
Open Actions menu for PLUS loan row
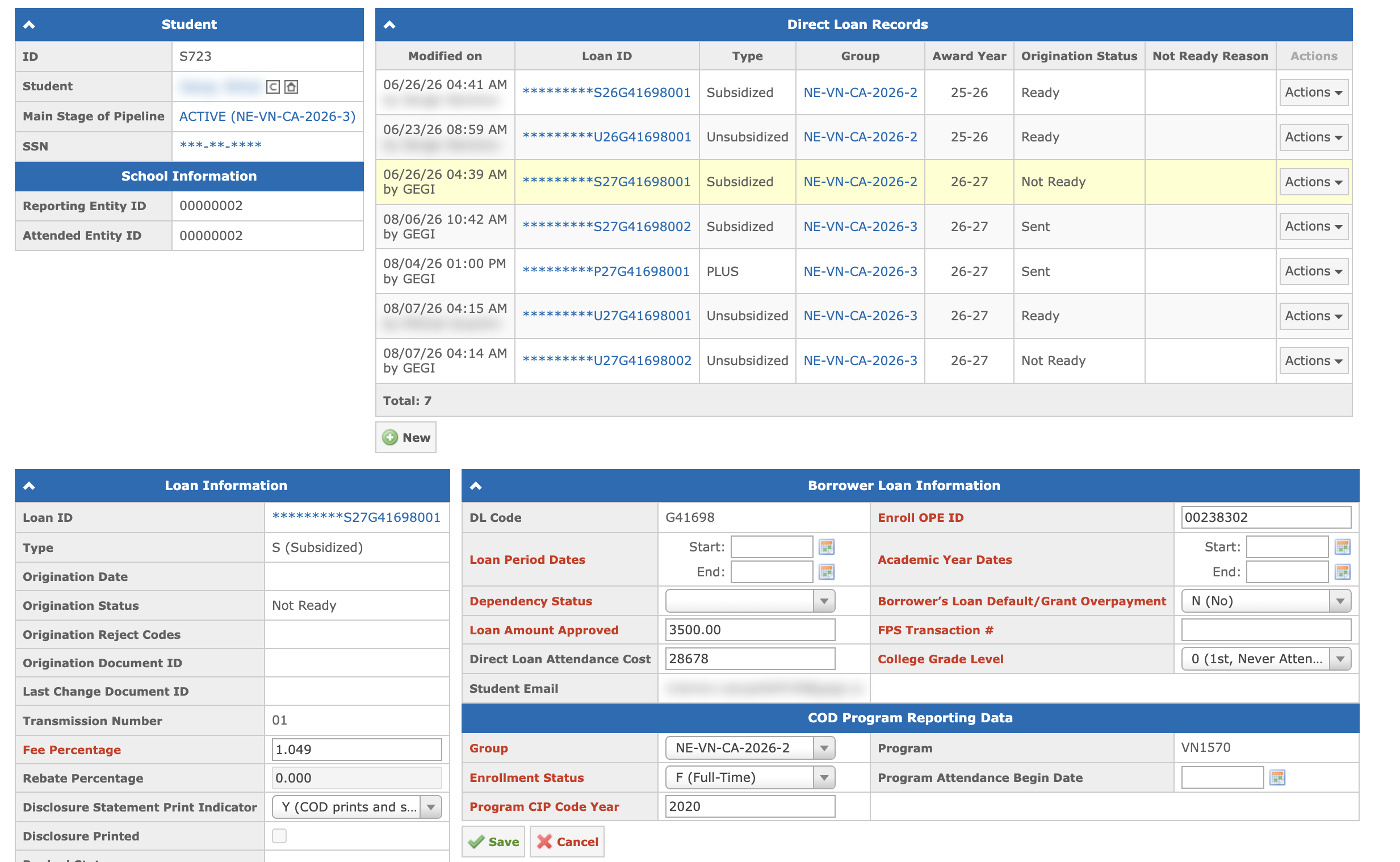(1313, 271)
